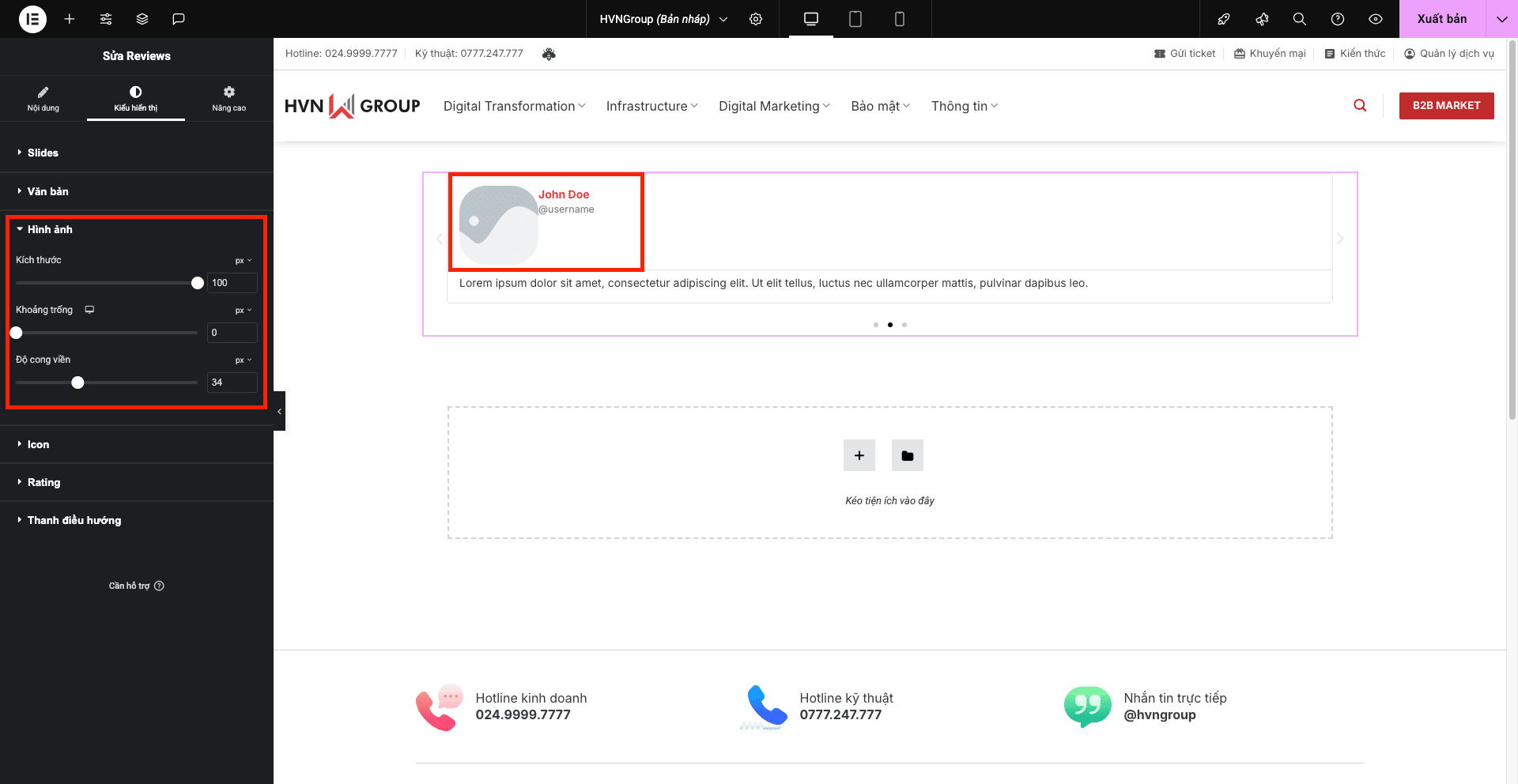Open page settings gear icon
This screenshot has height=784, width=1518.
756,19
